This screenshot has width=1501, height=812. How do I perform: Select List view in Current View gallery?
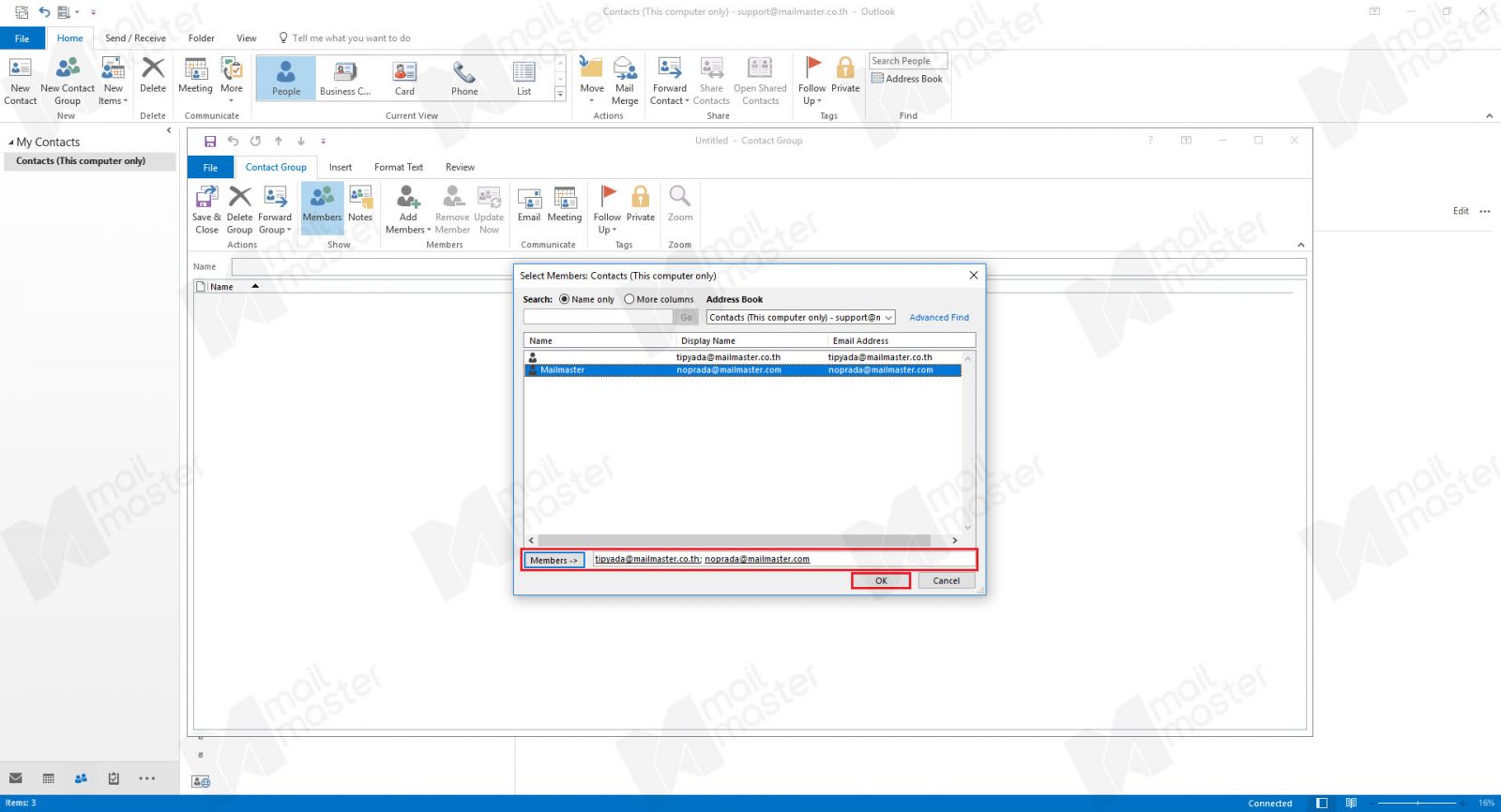[x=523, y=78]
